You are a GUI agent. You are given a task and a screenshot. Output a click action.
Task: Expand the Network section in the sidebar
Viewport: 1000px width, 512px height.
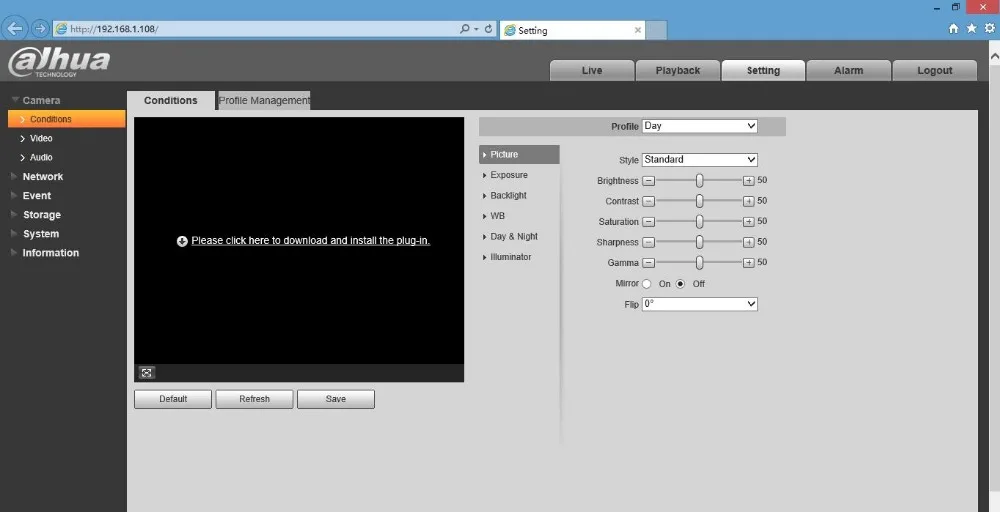(x=43, y=177)
